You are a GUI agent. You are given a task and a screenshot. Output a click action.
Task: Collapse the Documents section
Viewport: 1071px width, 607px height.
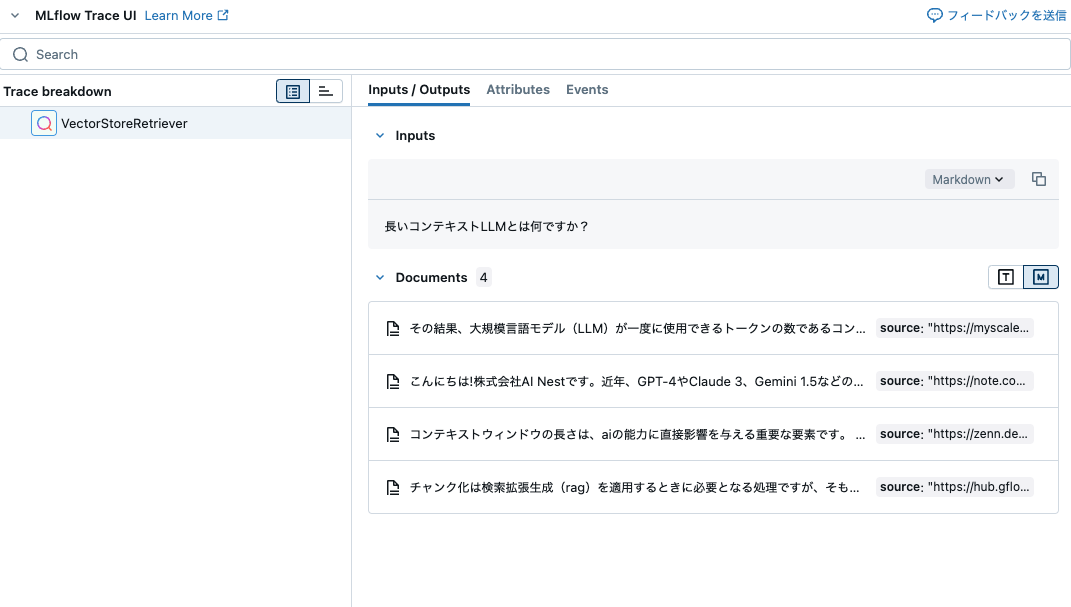click(x=380, y=277)
